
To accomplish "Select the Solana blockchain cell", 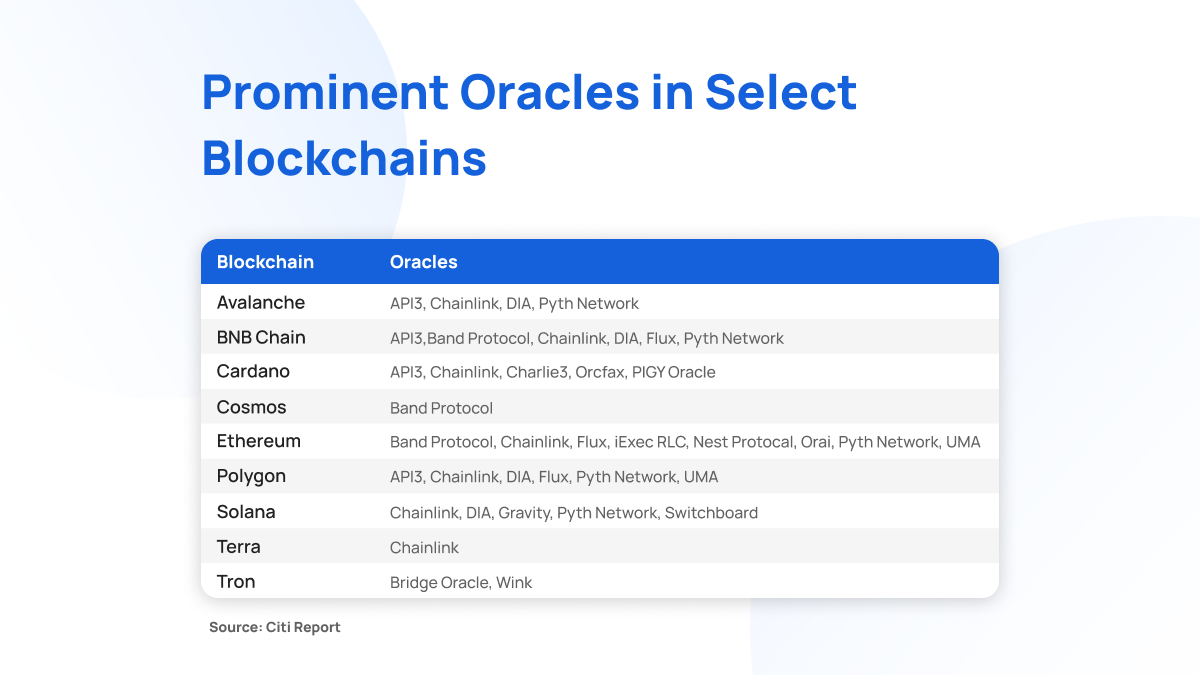I will 246,512.
